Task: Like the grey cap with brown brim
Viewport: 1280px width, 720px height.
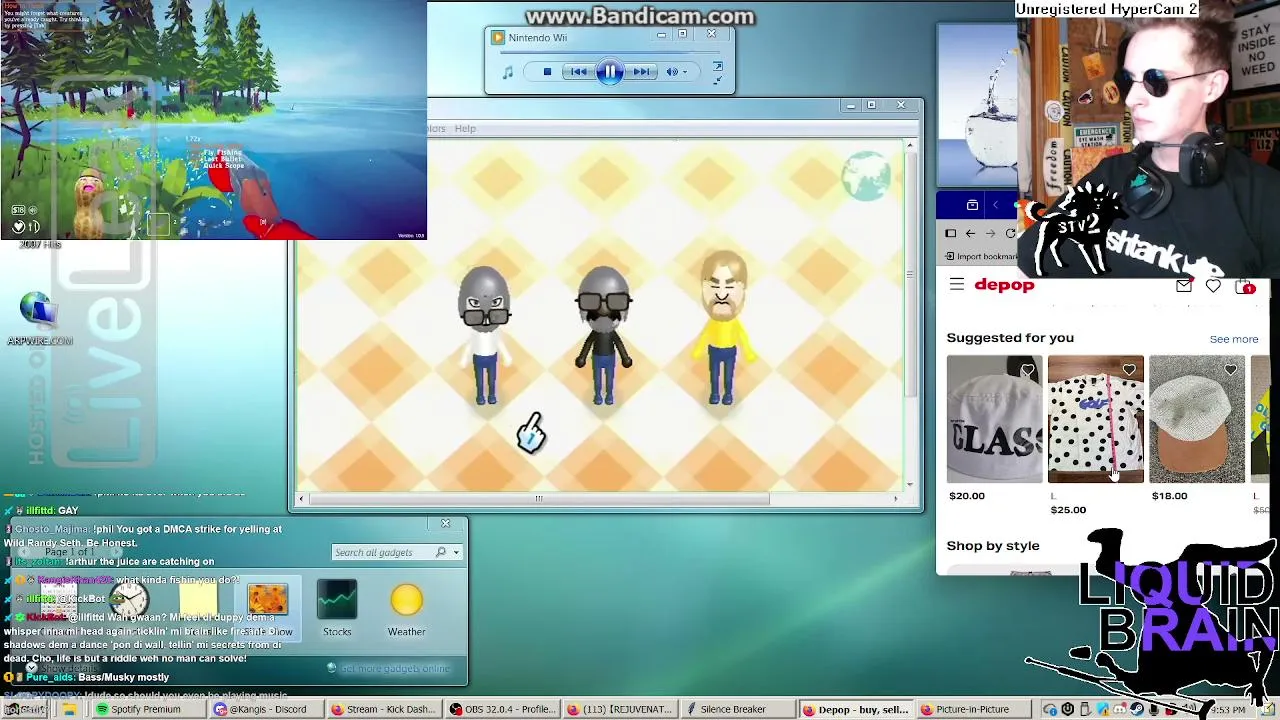Action: [1230, 371]
